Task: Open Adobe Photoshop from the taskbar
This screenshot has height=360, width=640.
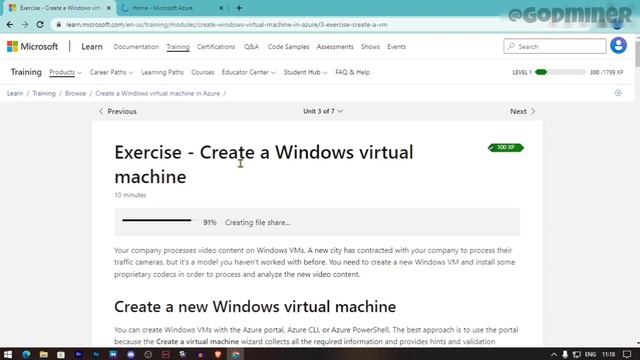Action: [x=96, y=354]
